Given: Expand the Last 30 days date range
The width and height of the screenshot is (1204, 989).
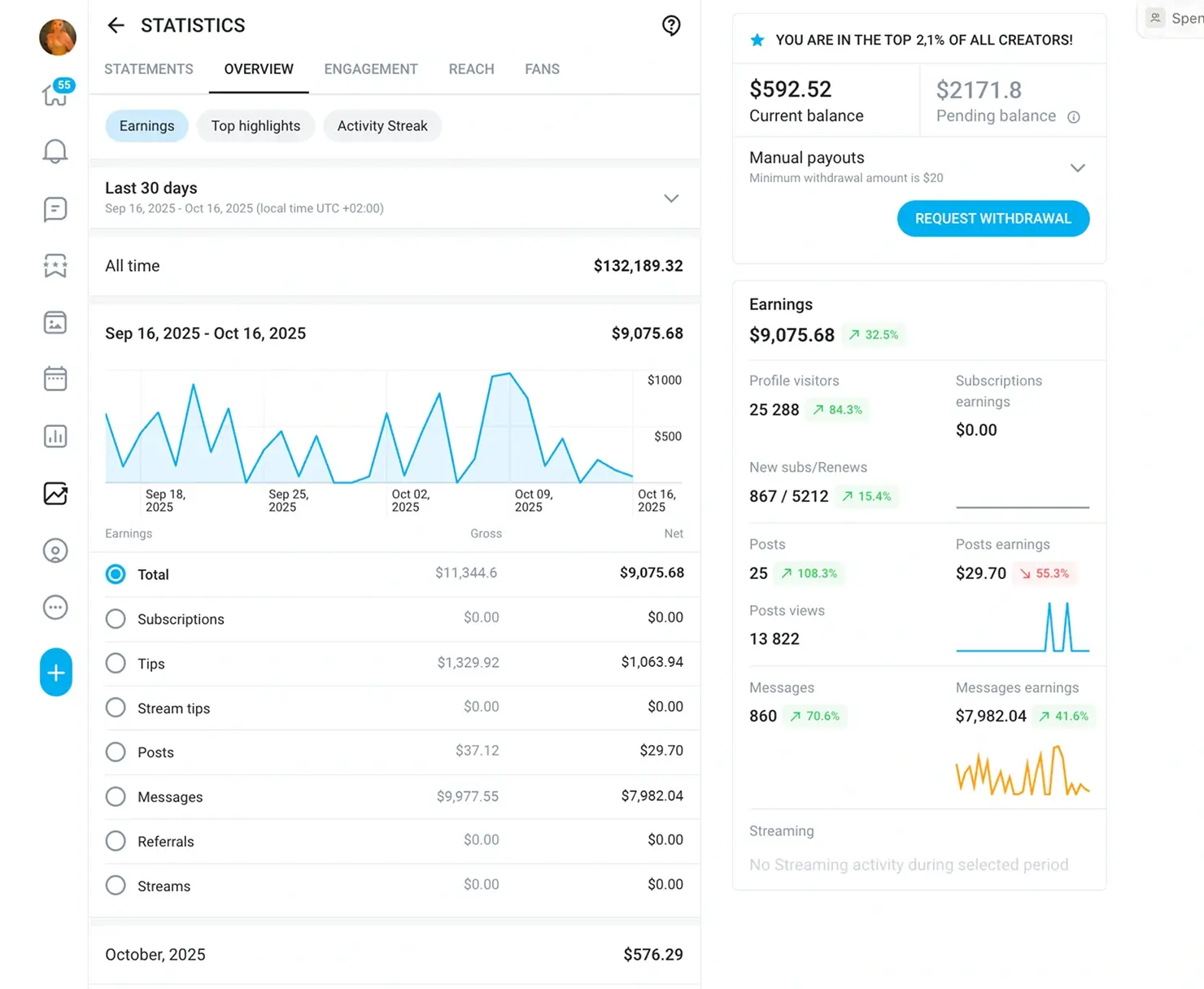Looking at the screenshot, I should [671, 198].
